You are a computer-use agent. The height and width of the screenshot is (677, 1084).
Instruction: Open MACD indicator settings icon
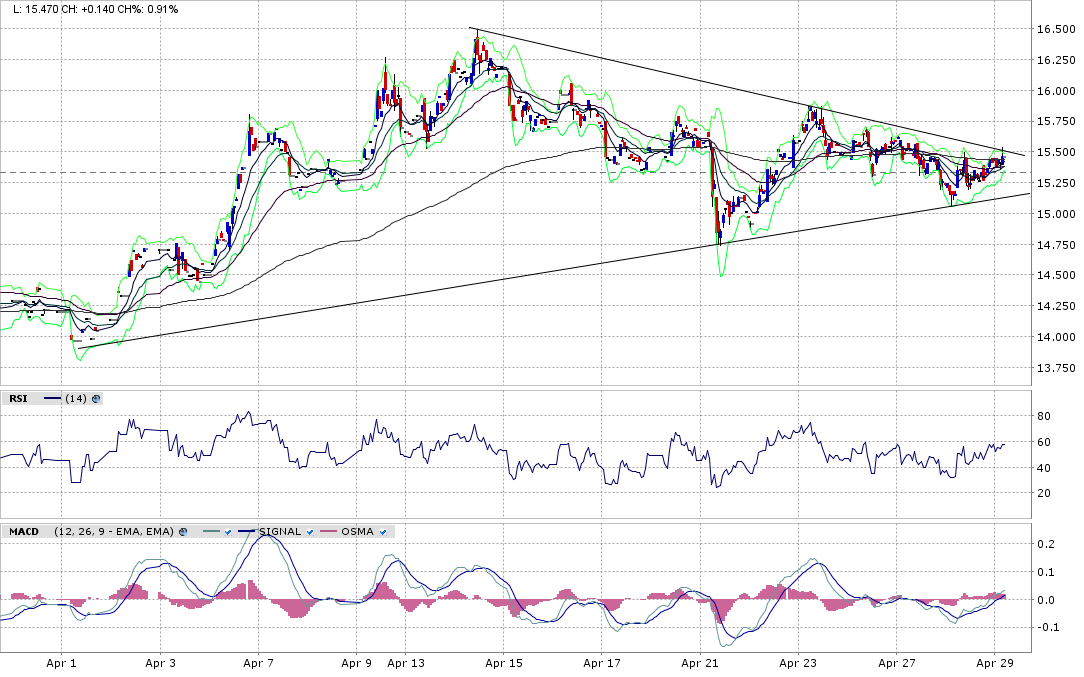click(x=181, y=532)
